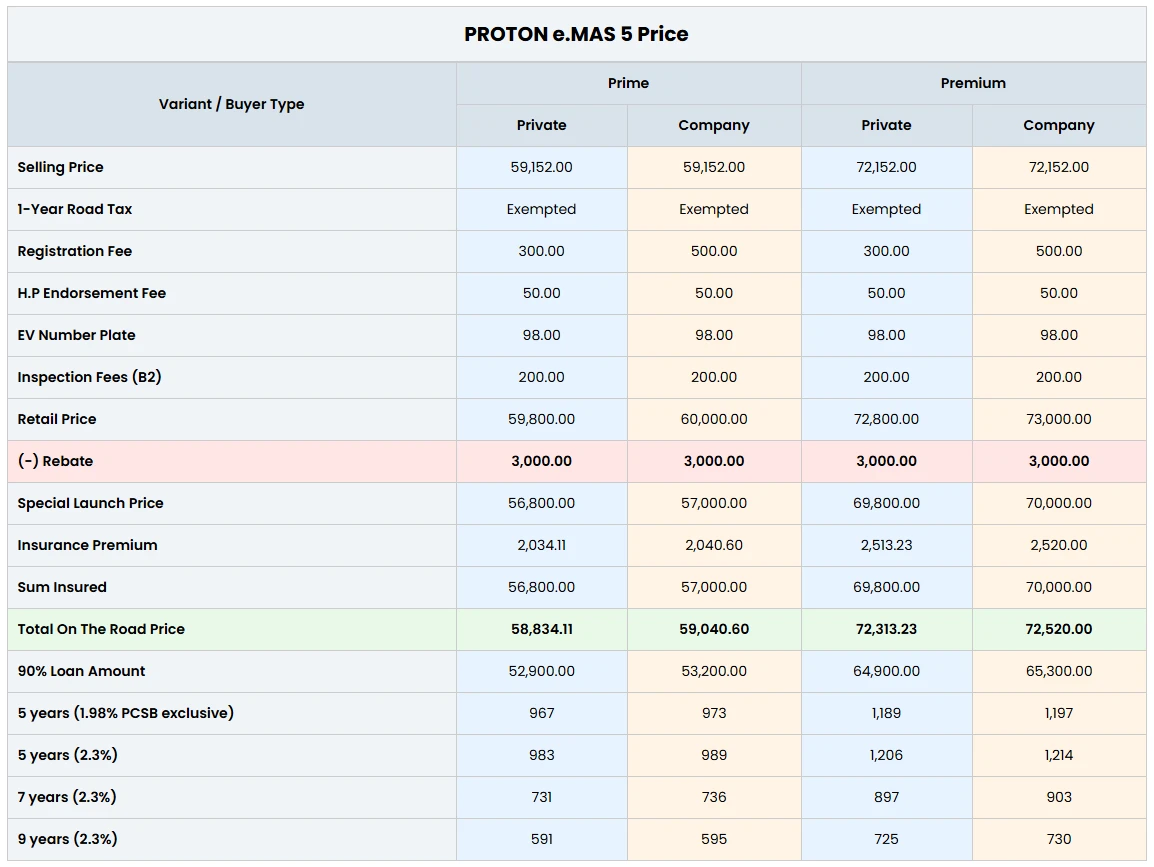The height and width of the screenshot is (867, 1154).
Task: Select the Selling Price row label
Action: pos(60,167)
